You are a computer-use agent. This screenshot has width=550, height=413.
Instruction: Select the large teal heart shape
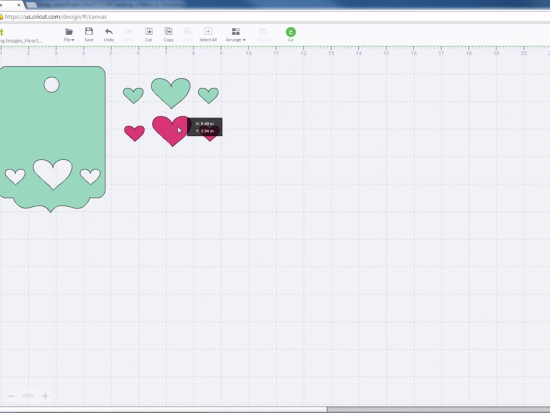171,93
